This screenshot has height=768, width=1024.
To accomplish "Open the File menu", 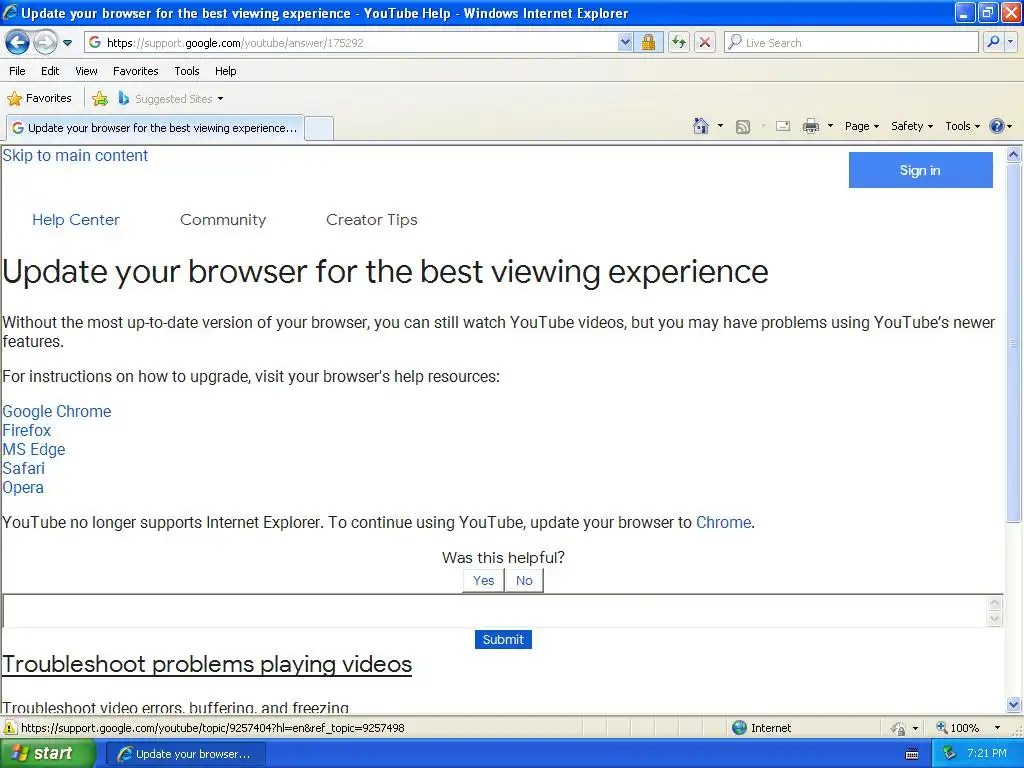I will tap(18, 71).
